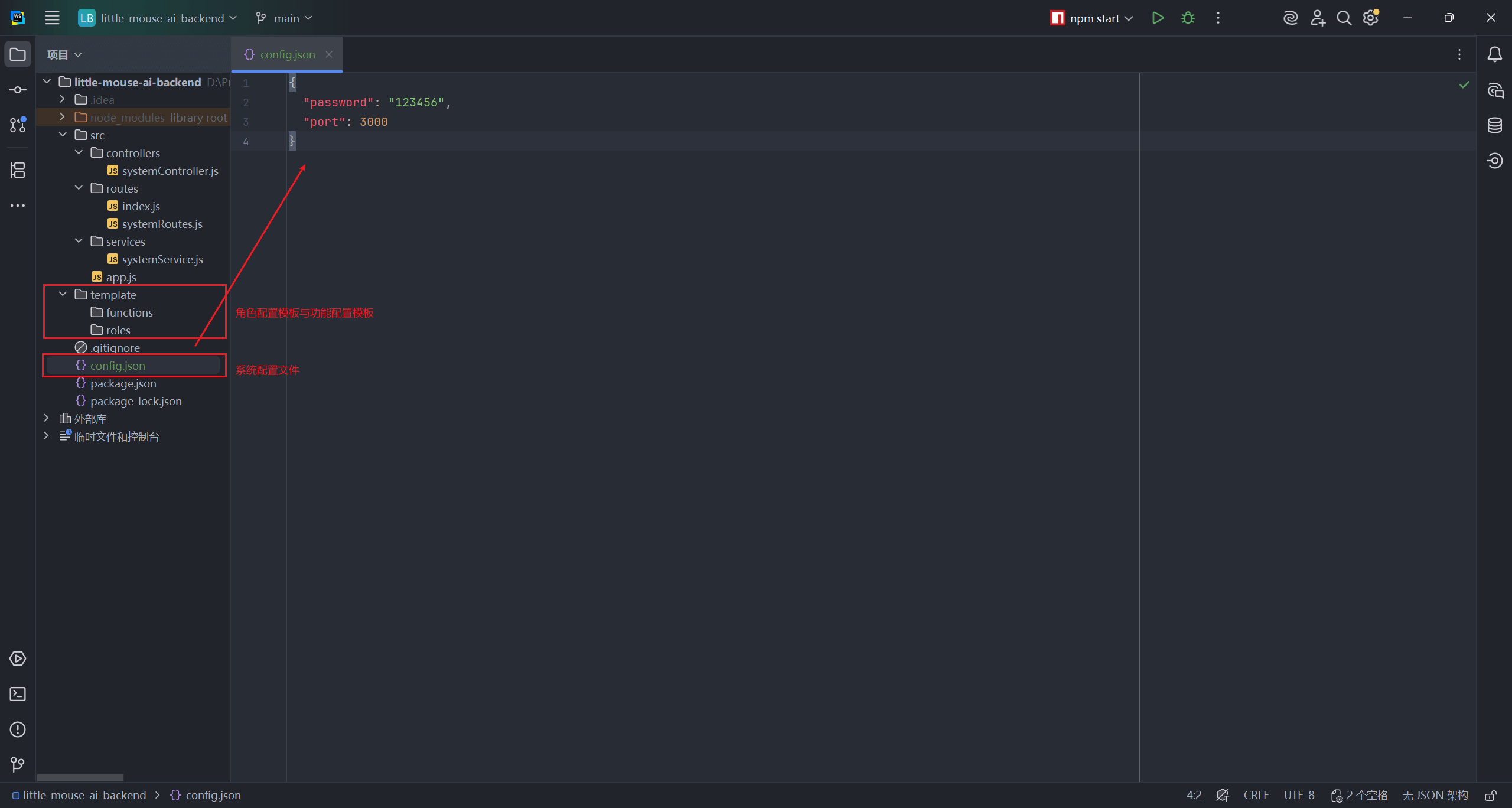Run the npm start configuration

[x=1157, y=18]
